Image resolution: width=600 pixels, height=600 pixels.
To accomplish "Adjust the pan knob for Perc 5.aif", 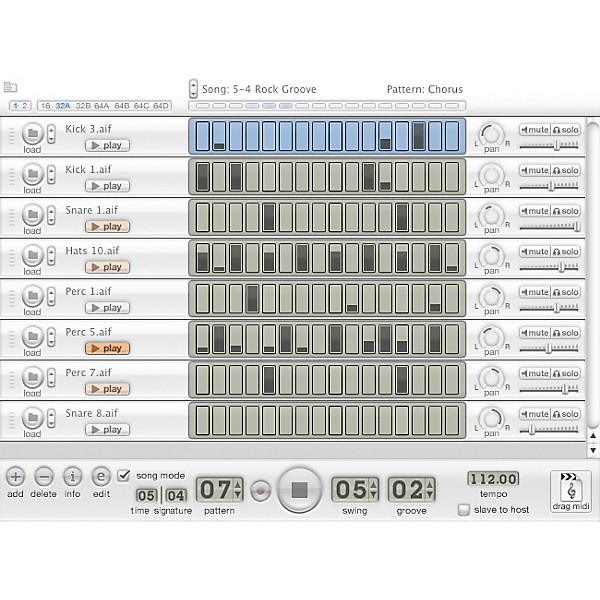I will [x=492, y=337].
